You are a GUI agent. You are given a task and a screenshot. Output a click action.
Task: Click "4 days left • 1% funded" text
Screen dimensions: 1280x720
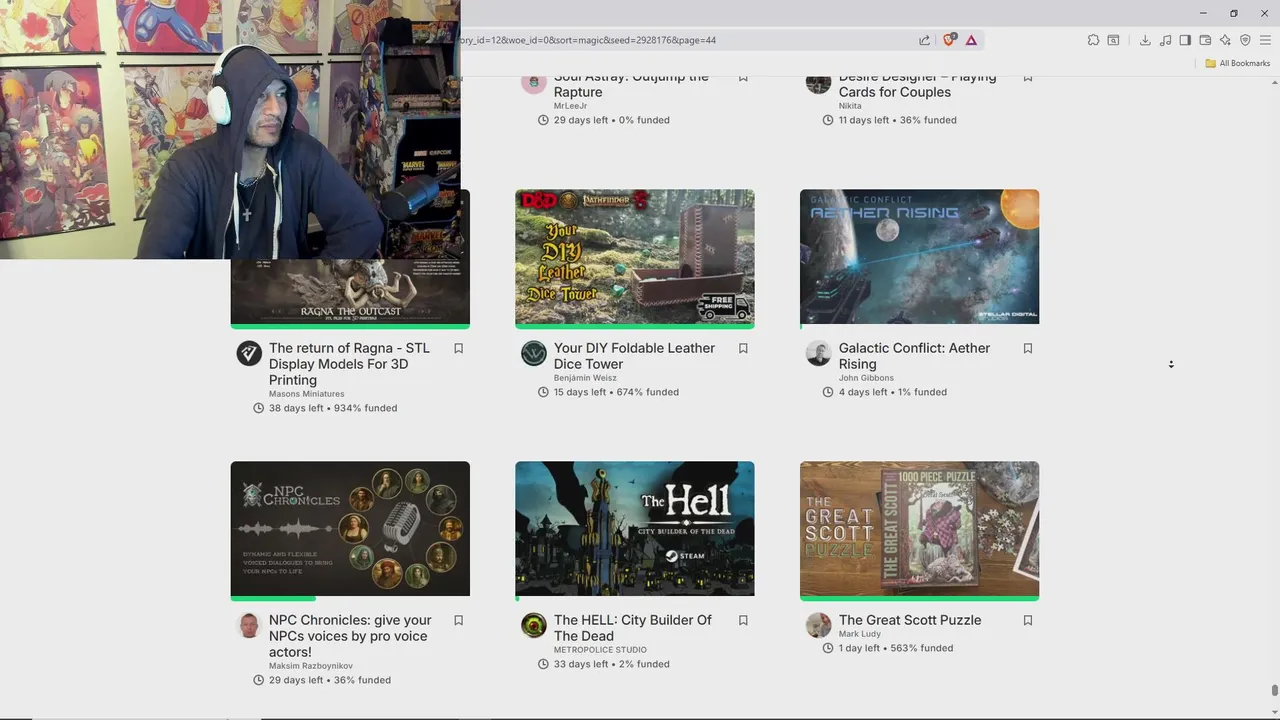click(x=893, y=392)
